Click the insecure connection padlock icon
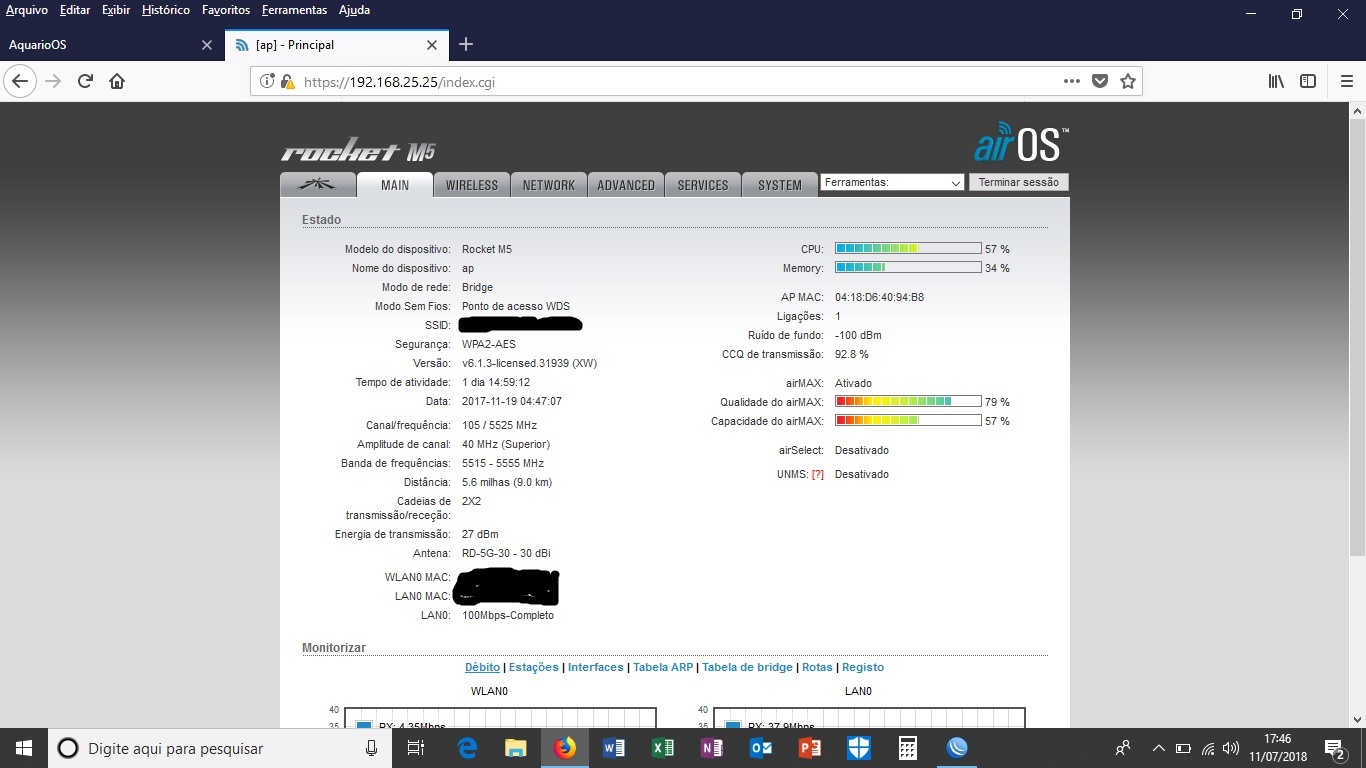This screenshot has height=768, width=1366. (x=287, y=82)
